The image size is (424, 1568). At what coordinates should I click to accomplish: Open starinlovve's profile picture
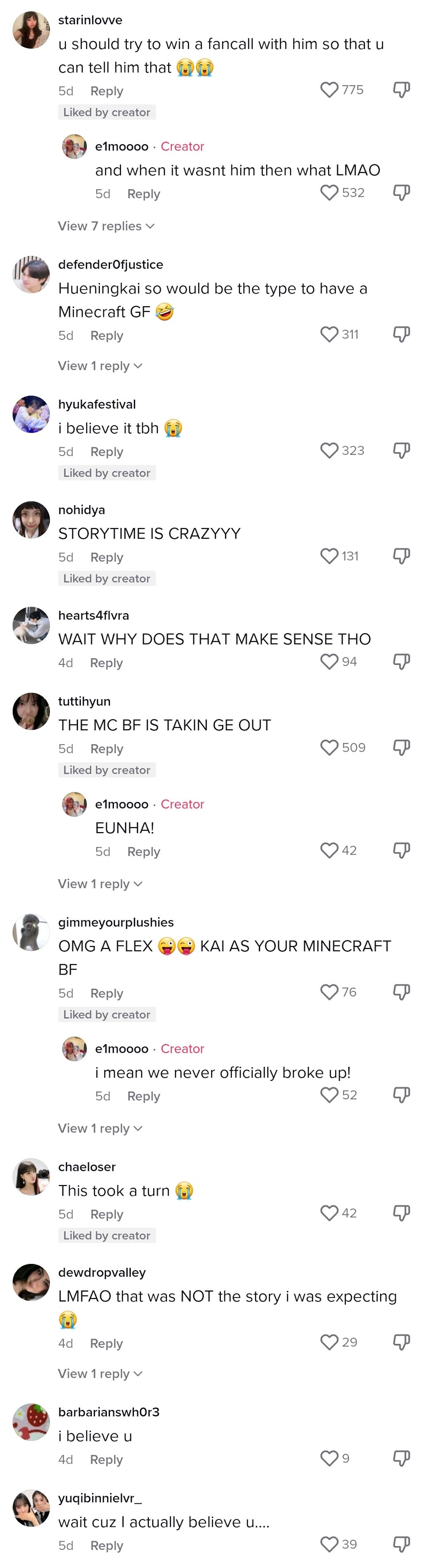31,30
